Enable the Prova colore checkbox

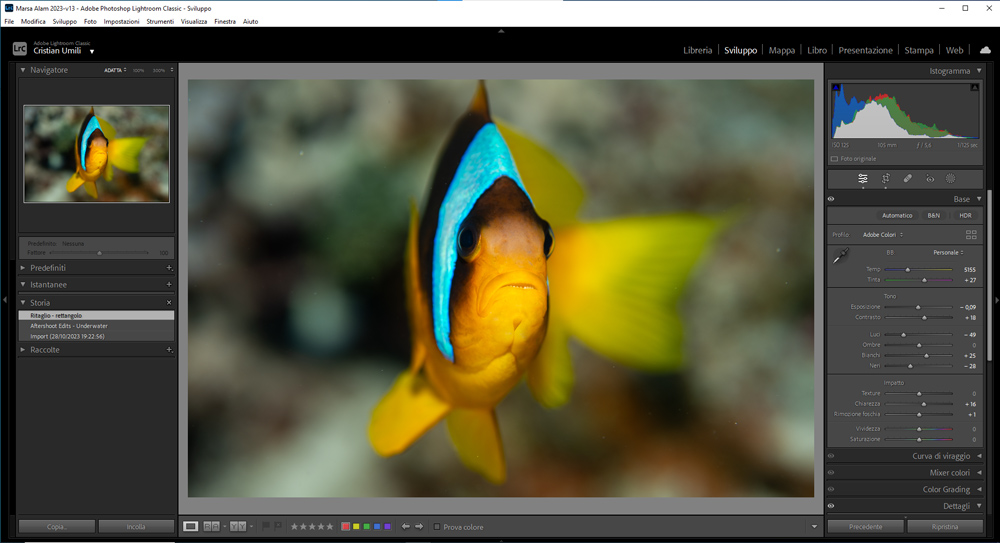(x=436, y=526)
